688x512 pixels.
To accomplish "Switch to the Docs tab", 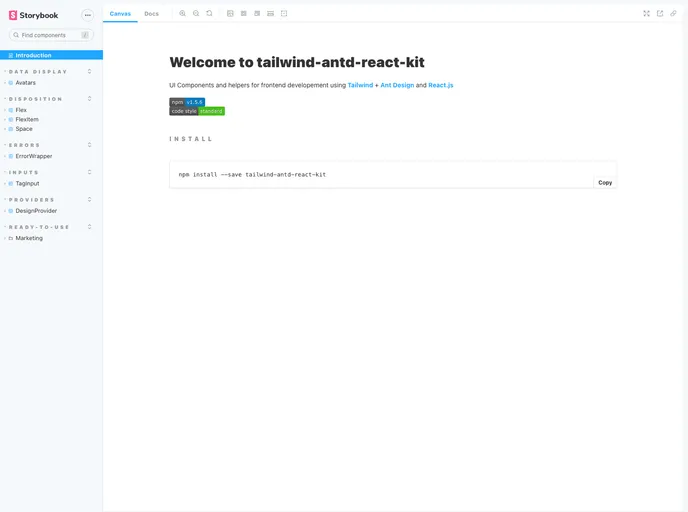I will click(151, 14).
